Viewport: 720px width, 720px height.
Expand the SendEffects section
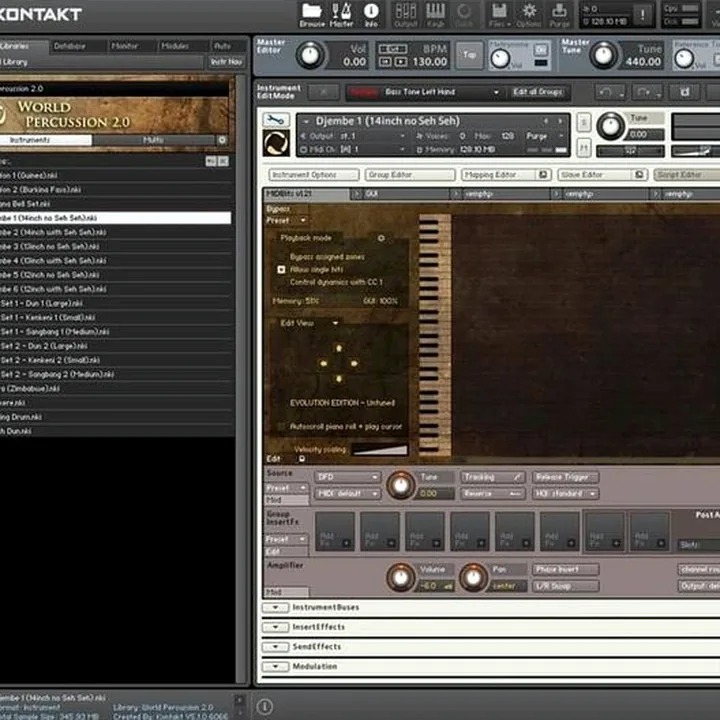pos(276,647)
